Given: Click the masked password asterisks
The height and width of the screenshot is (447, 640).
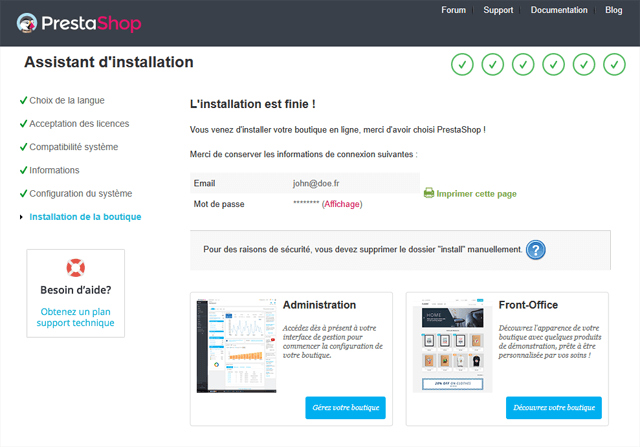Looking at the screenshot, I should point(306,202).
